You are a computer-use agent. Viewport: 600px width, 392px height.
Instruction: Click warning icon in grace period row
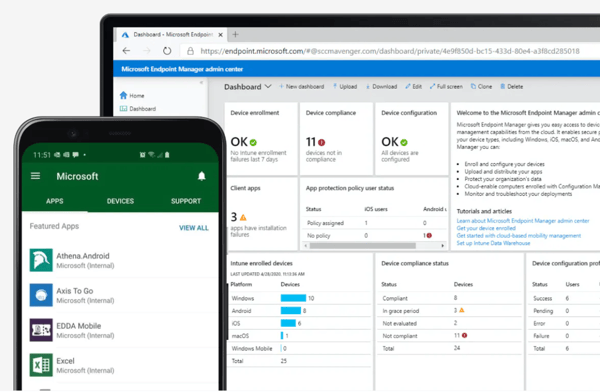tap(462, 310)
